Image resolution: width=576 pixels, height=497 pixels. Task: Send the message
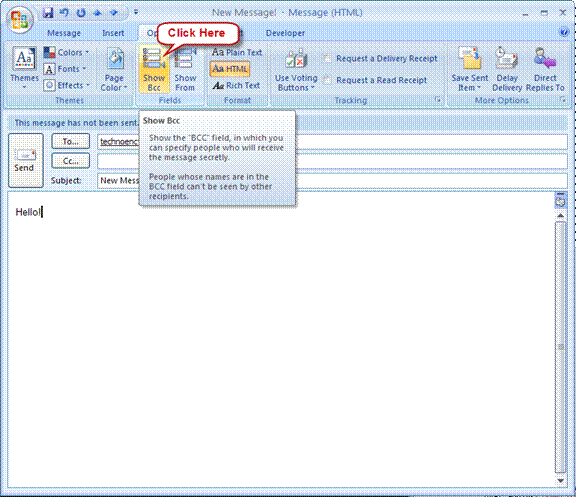click(26, 161)
